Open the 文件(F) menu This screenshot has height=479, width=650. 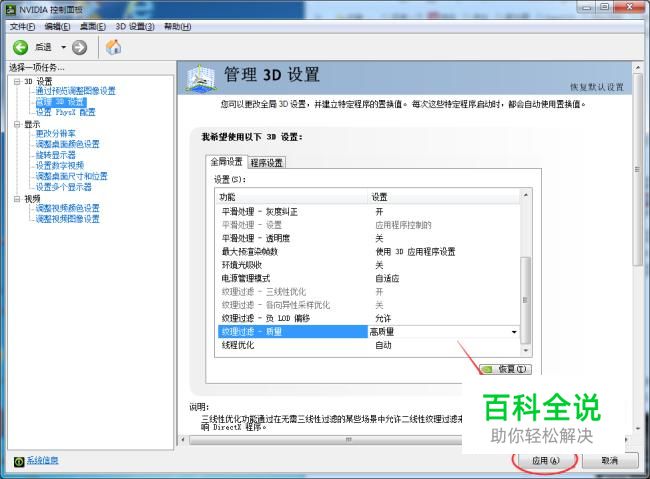(22, 27)
